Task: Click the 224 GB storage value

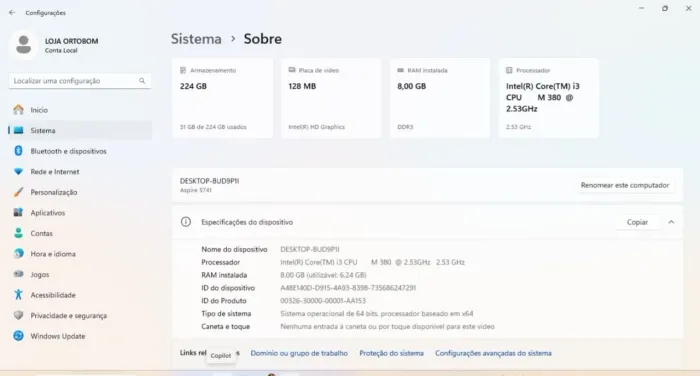Action: pos(193,86)
